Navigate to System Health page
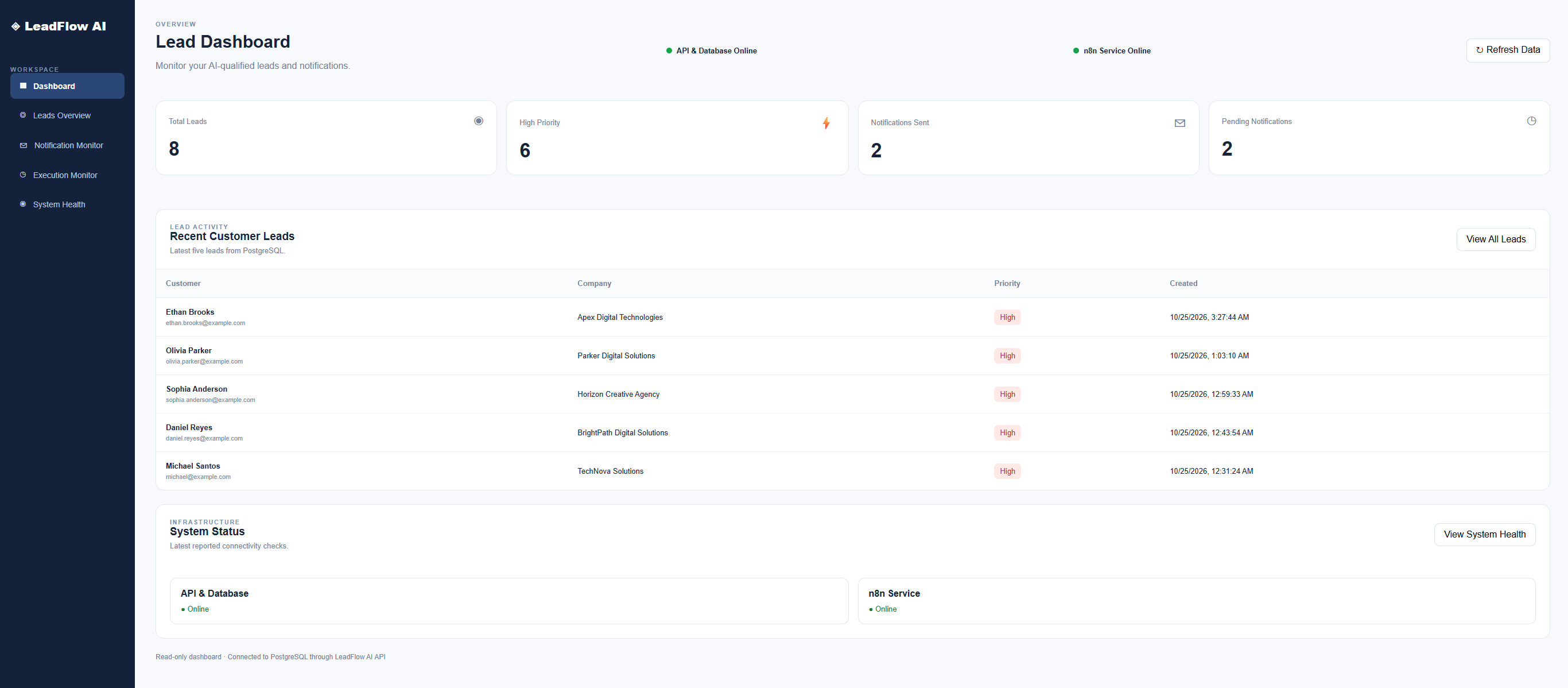Image resolution: width=1568 pixels, height=688 pixels. (x=67, y=204)
